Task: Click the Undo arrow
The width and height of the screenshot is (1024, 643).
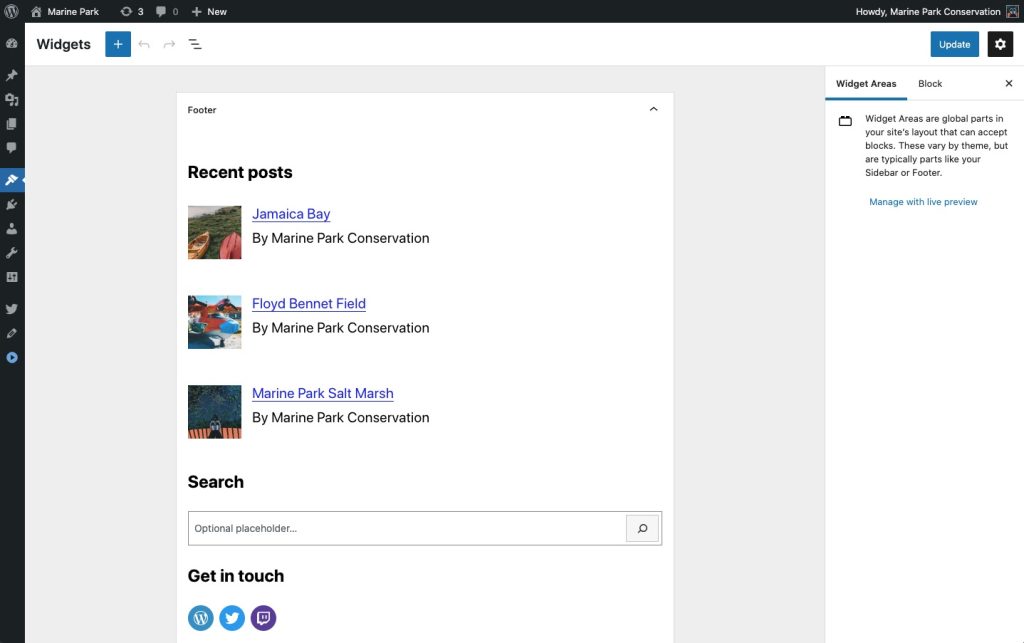Action: tap(143, 44)
